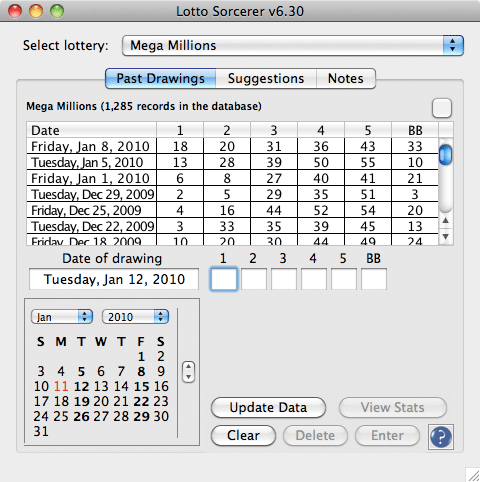Screen dimensions: 480x482
Task: Click the Clear button
Action: [x=243, y=435]
